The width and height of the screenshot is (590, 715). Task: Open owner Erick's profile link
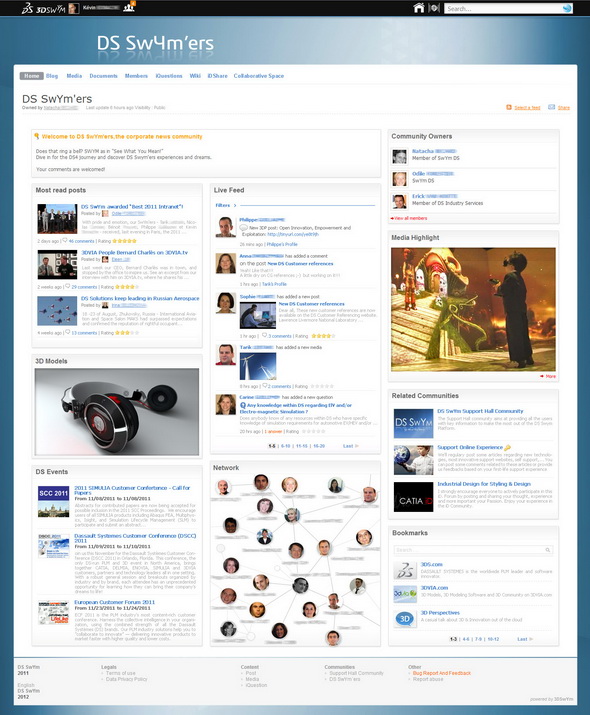(434, 196)
